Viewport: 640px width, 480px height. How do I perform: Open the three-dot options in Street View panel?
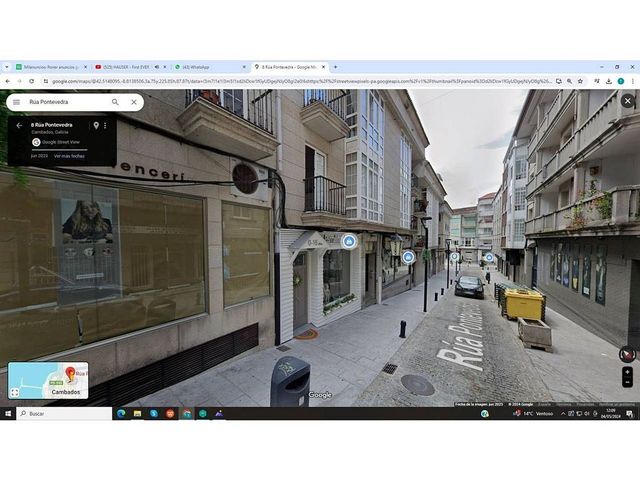pyautogui.click(x=106, y=126)
